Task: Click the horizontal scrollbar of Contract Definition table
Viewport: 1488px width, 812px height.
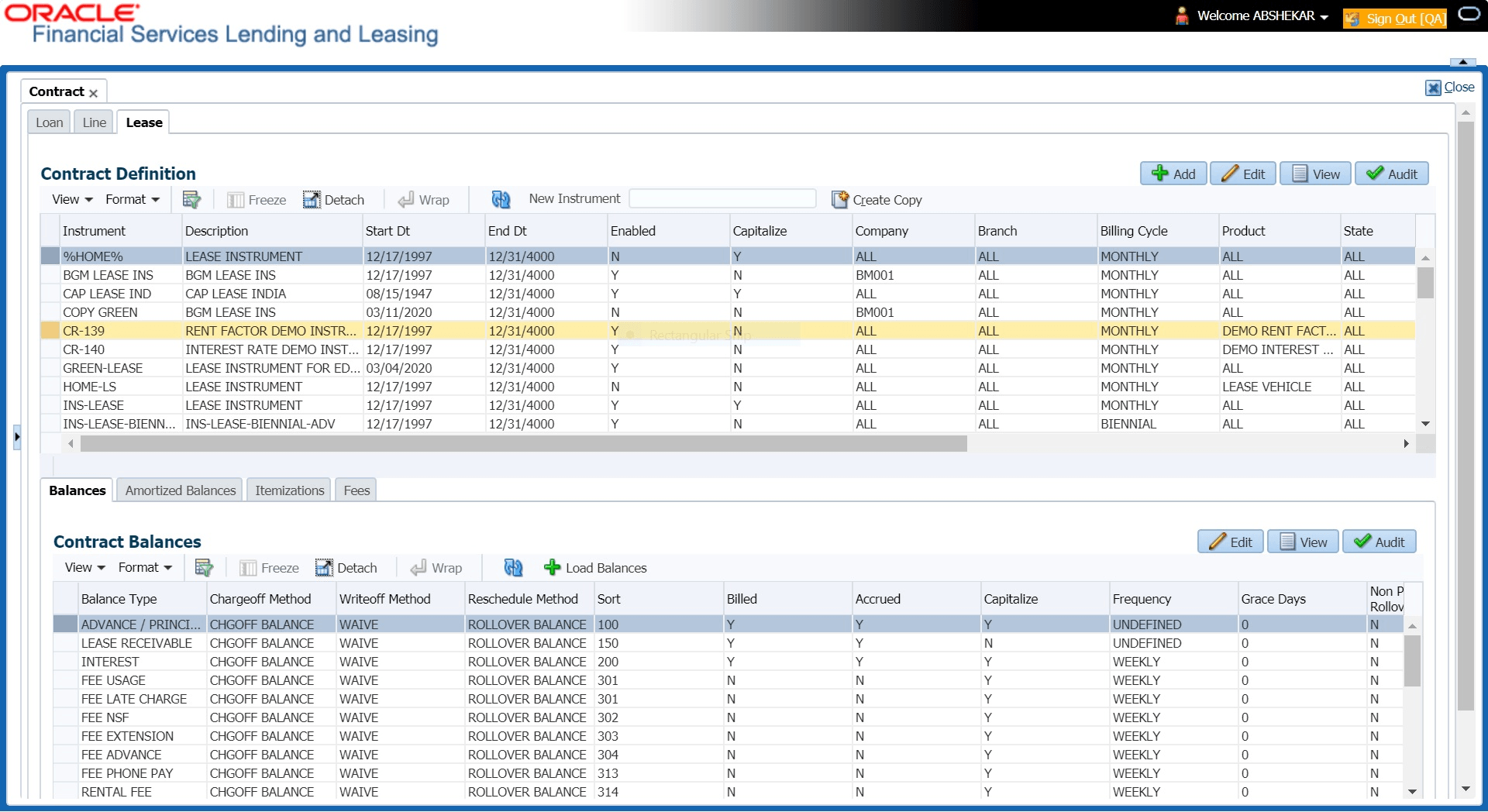Action: pyautogui.click(x=523, y=444)
